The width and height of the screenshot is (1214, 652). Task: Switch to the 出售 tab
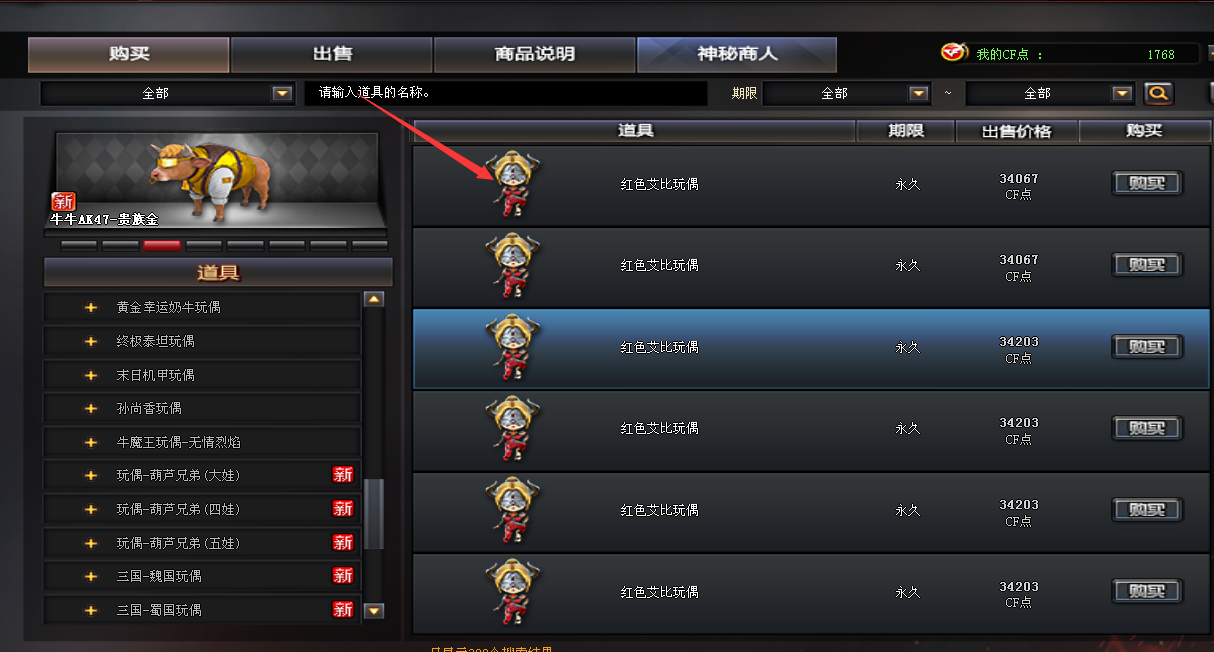(x=332, y=55)
